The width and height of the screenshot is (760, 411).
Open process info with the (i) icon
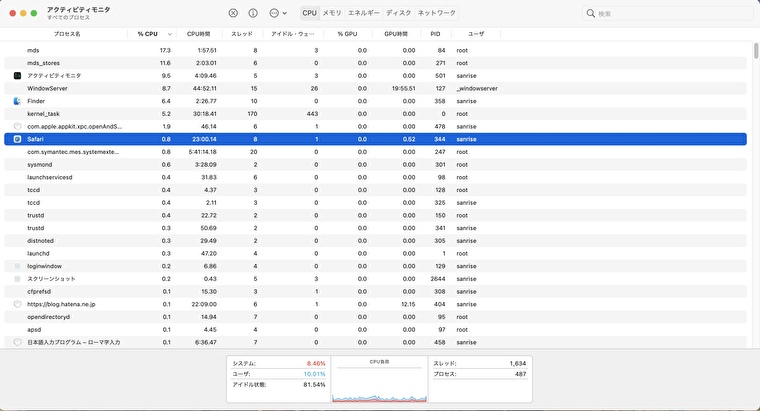coord(253,13)
